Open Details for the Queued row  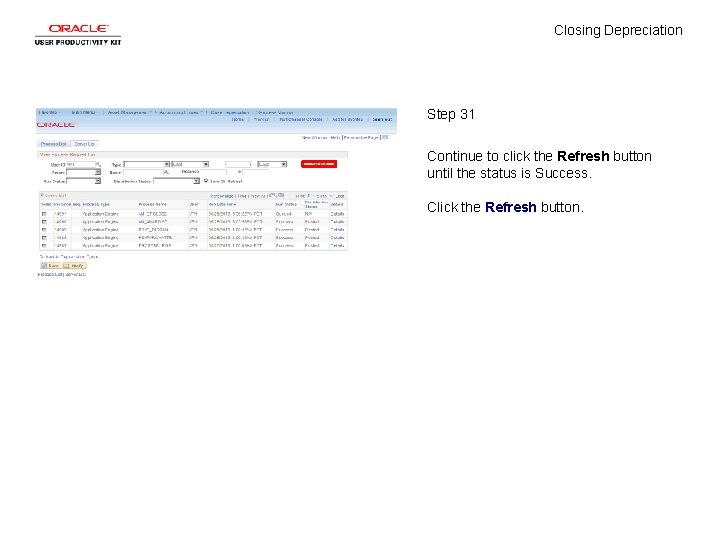(337, 214)
